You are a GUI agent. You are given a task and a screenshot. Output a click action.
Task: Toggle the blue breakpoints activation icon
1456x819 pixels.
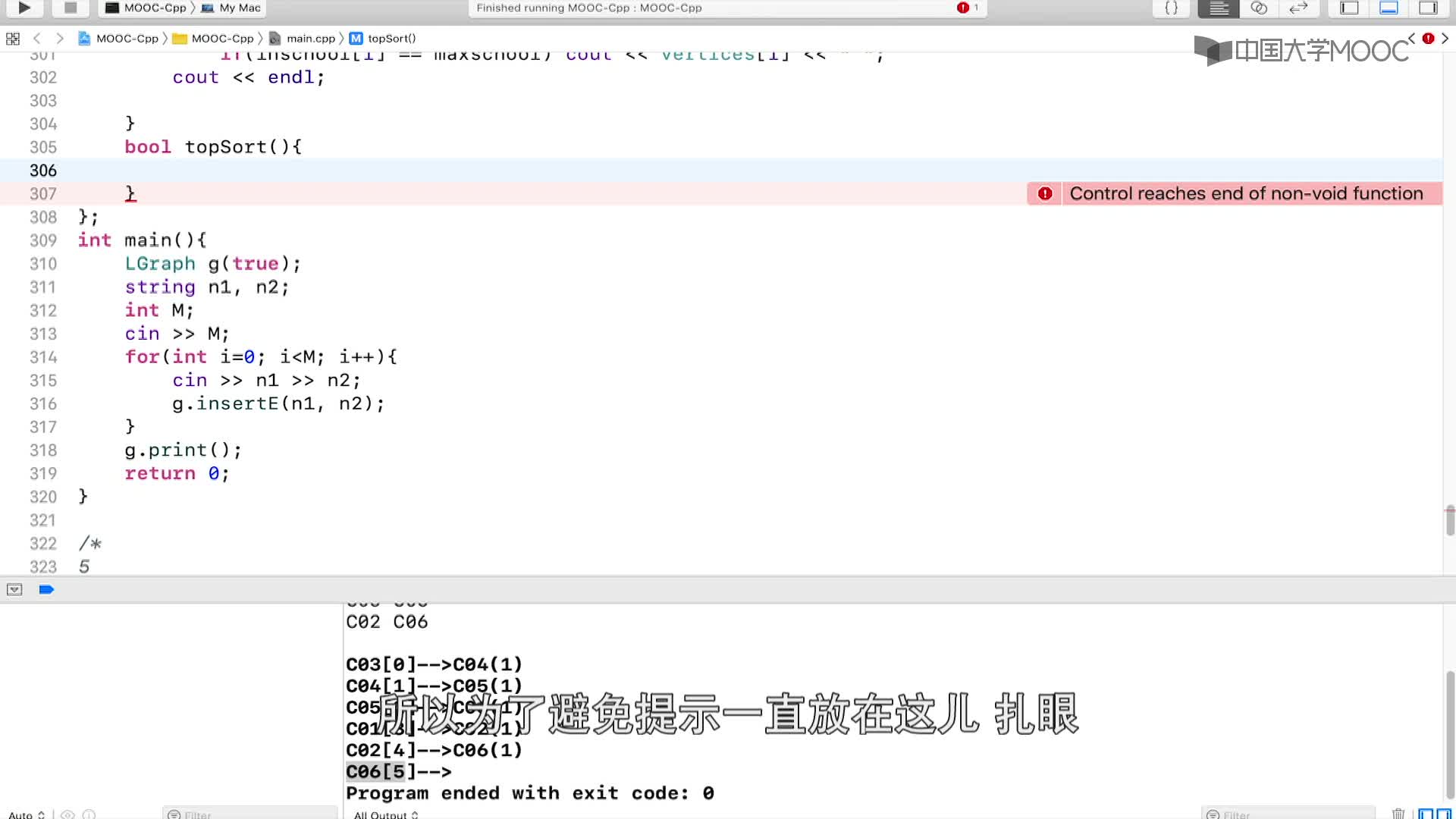click(46, 589)
